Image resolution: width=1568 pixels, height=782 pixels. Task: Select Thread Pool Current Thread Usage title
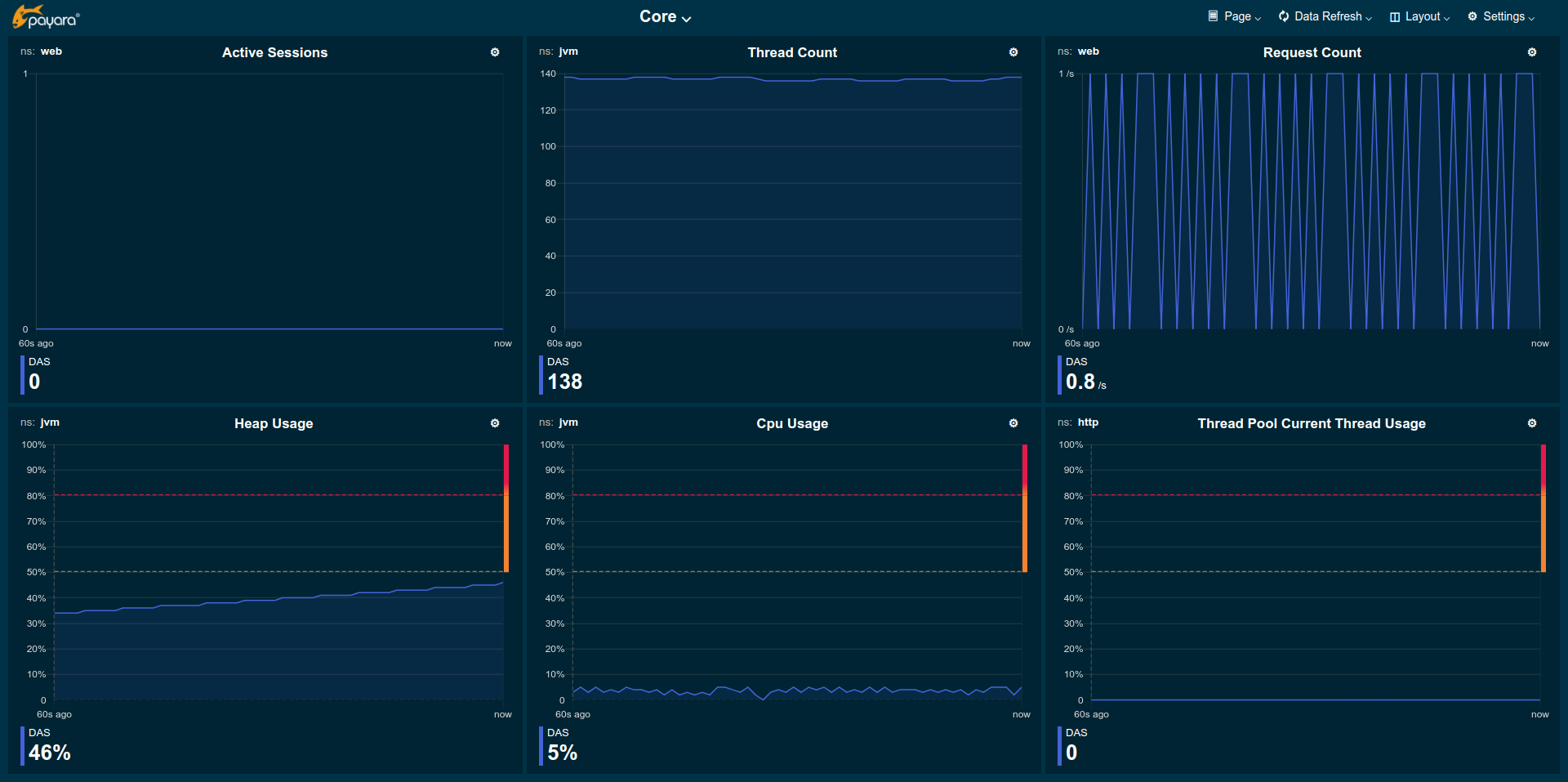pos(1312,423)
